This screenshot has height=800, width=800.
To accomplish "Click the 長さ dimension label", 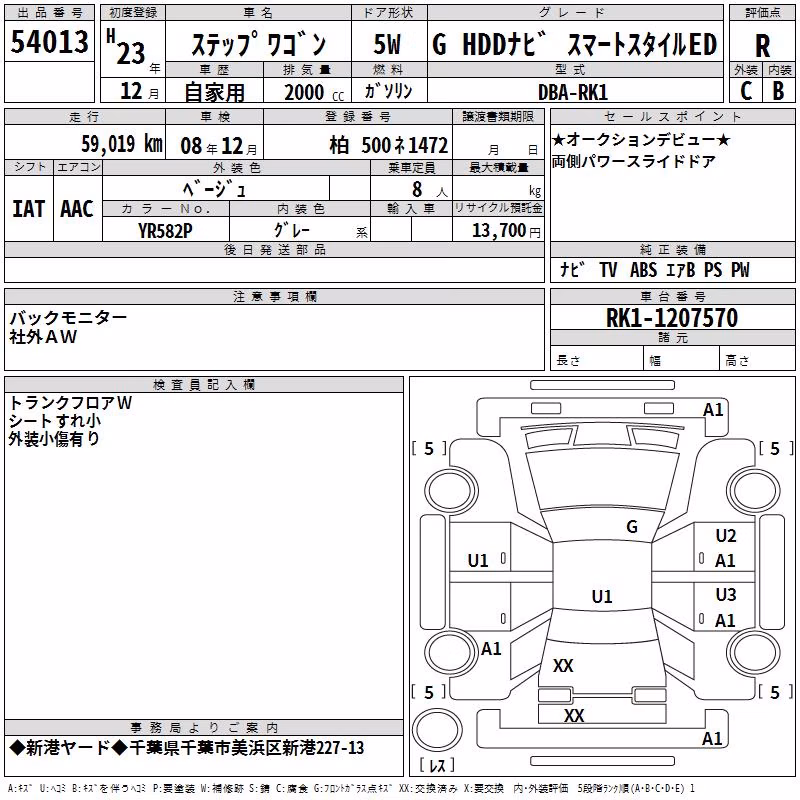I will (568, 361).
